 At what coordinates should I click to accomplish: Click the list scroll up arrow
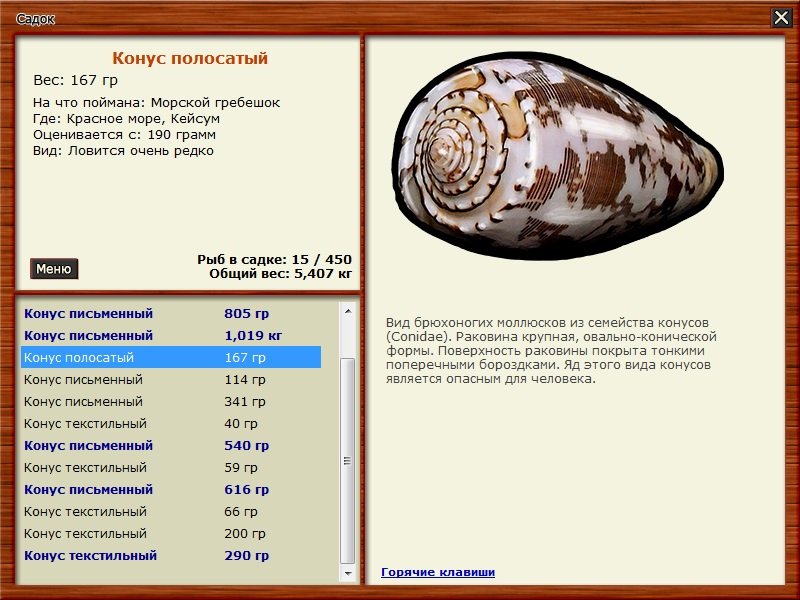tap(348, 311)
